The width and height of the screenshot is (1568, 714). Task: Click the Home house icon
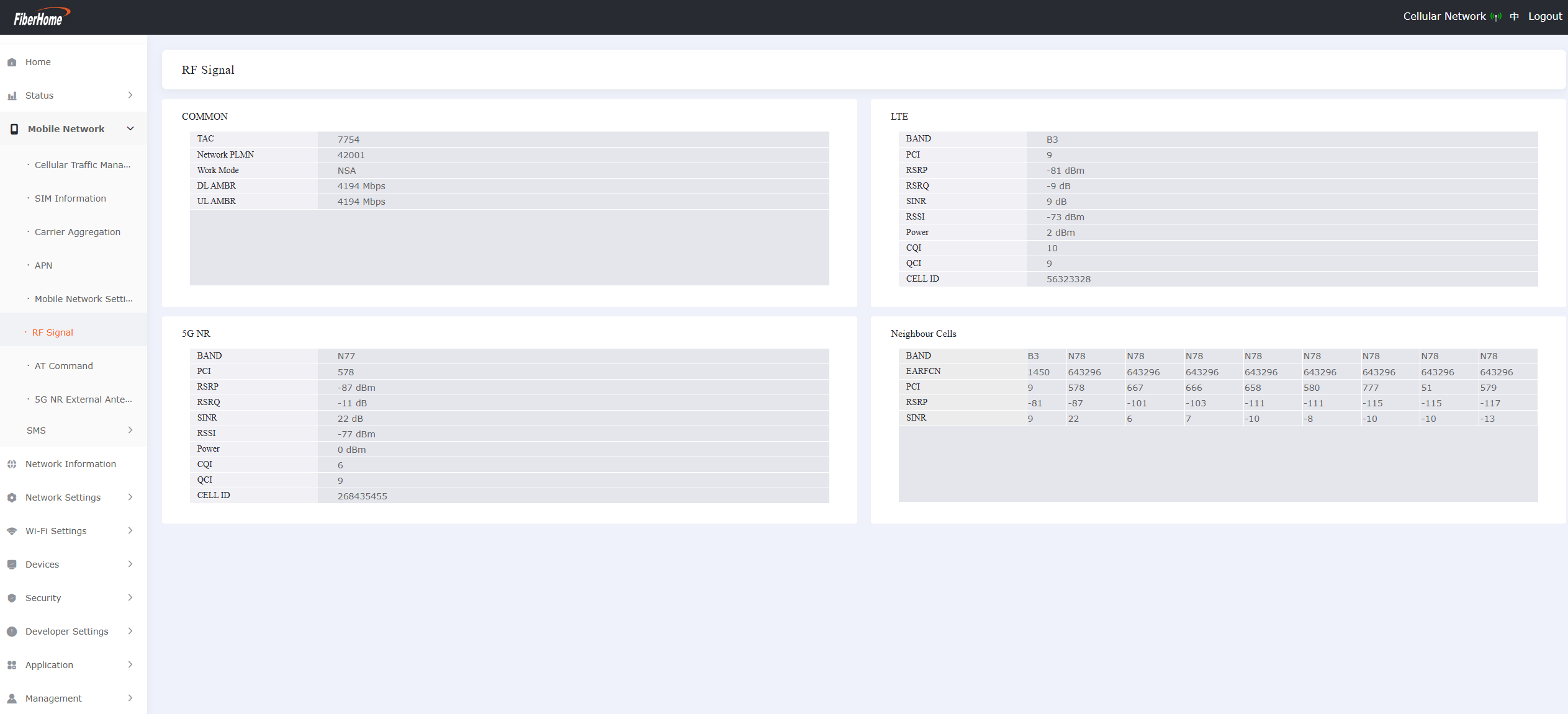[12, 62]
